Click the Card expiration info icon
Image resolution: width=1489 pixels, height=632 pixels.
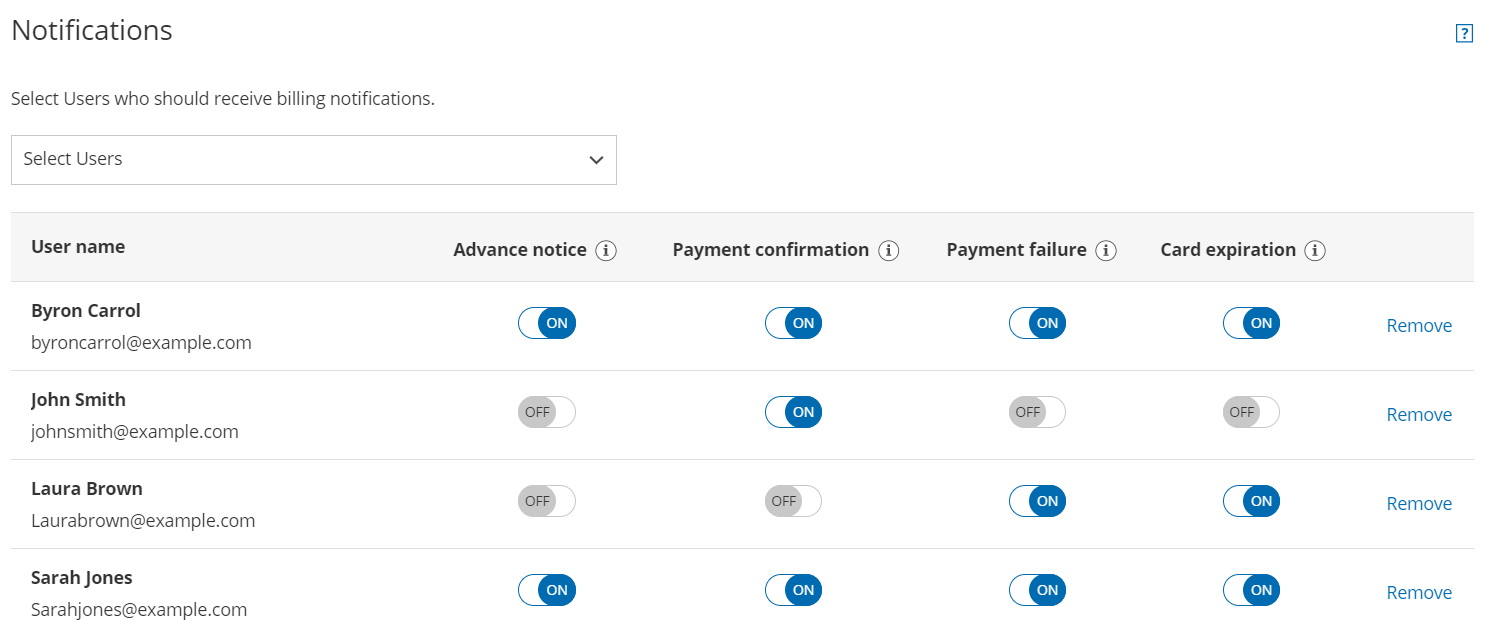point(1315,250)
